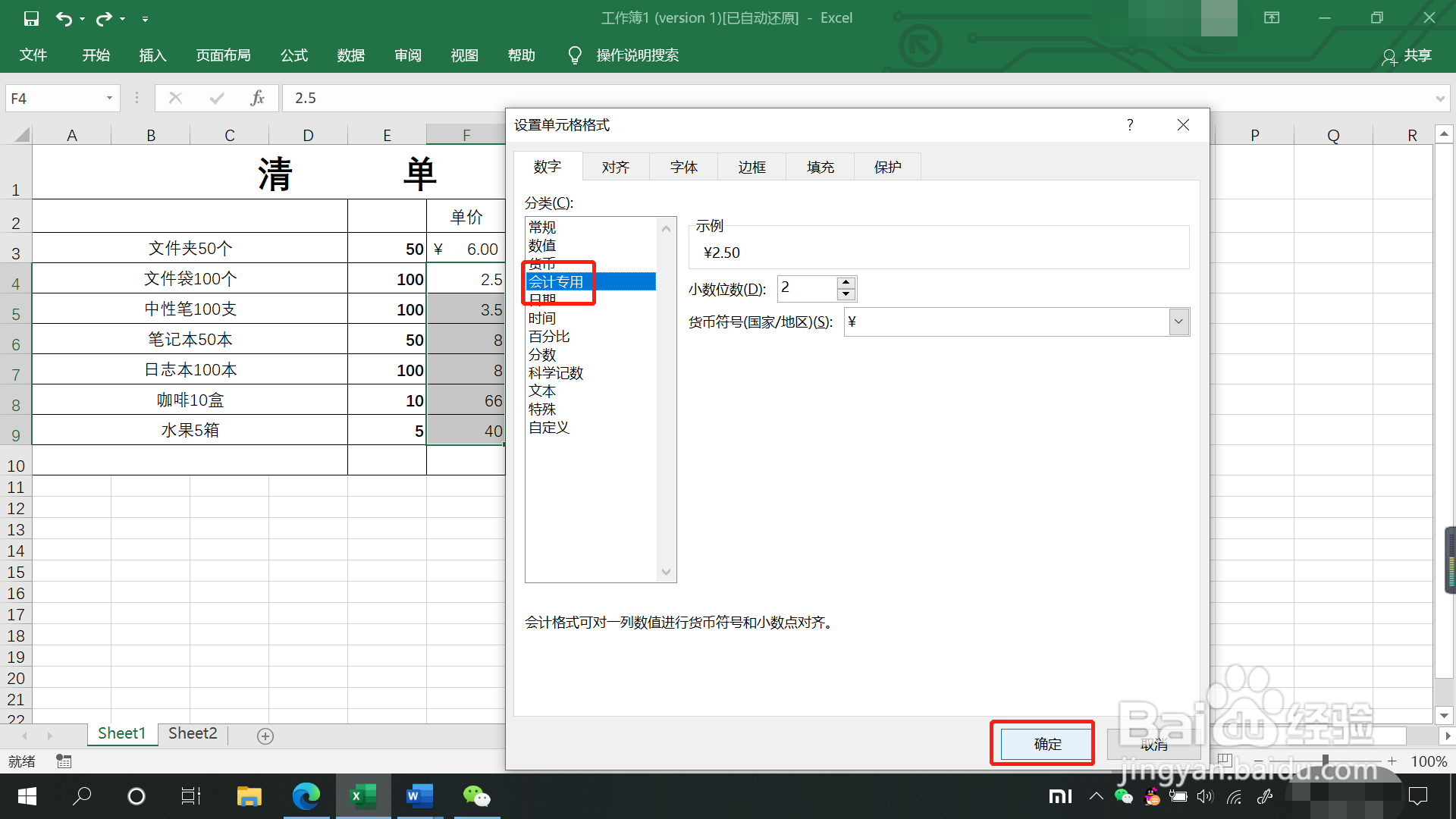Expand the formula bar chevron

click(x=1439, y=99)
